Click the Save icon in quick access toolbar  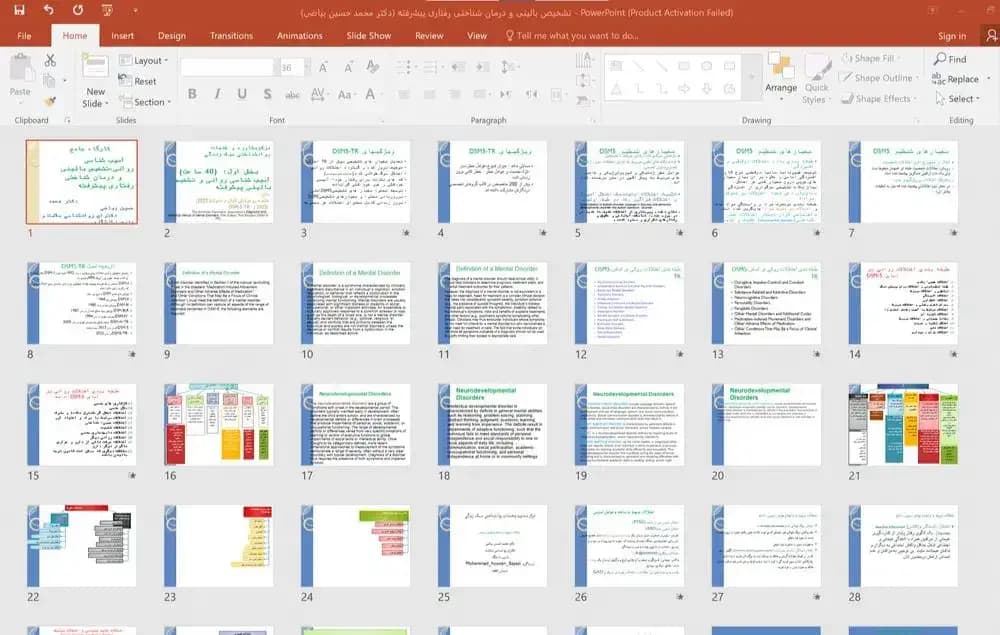(x=19, y=10)
